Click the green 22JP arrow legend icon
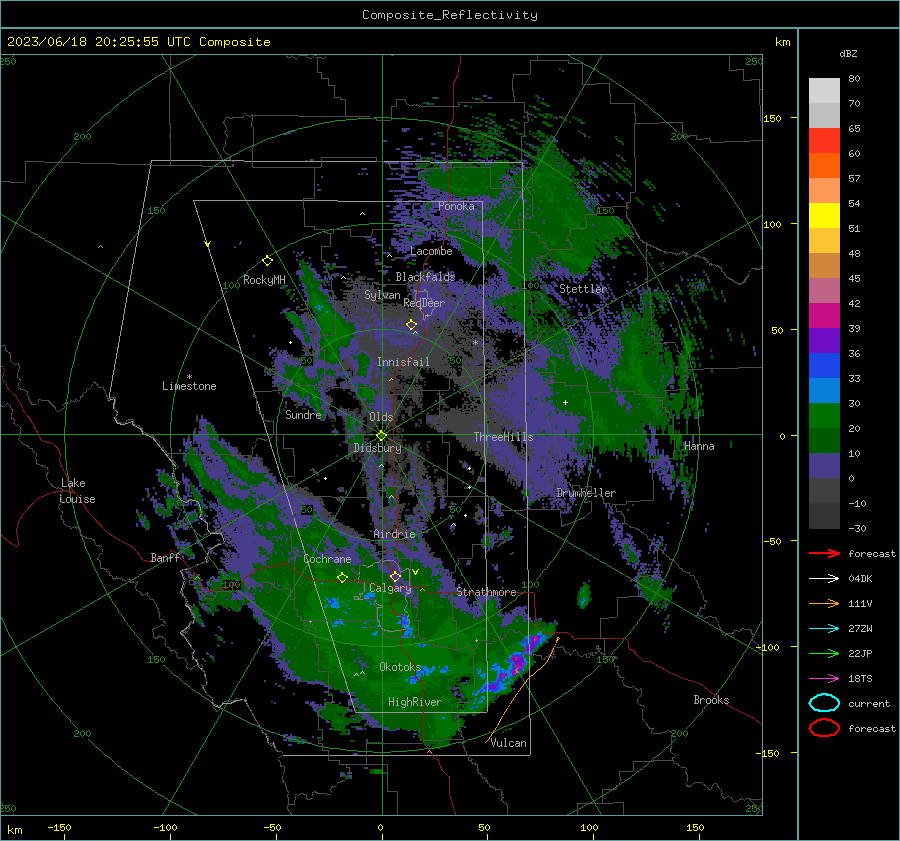 pos(824,653)
